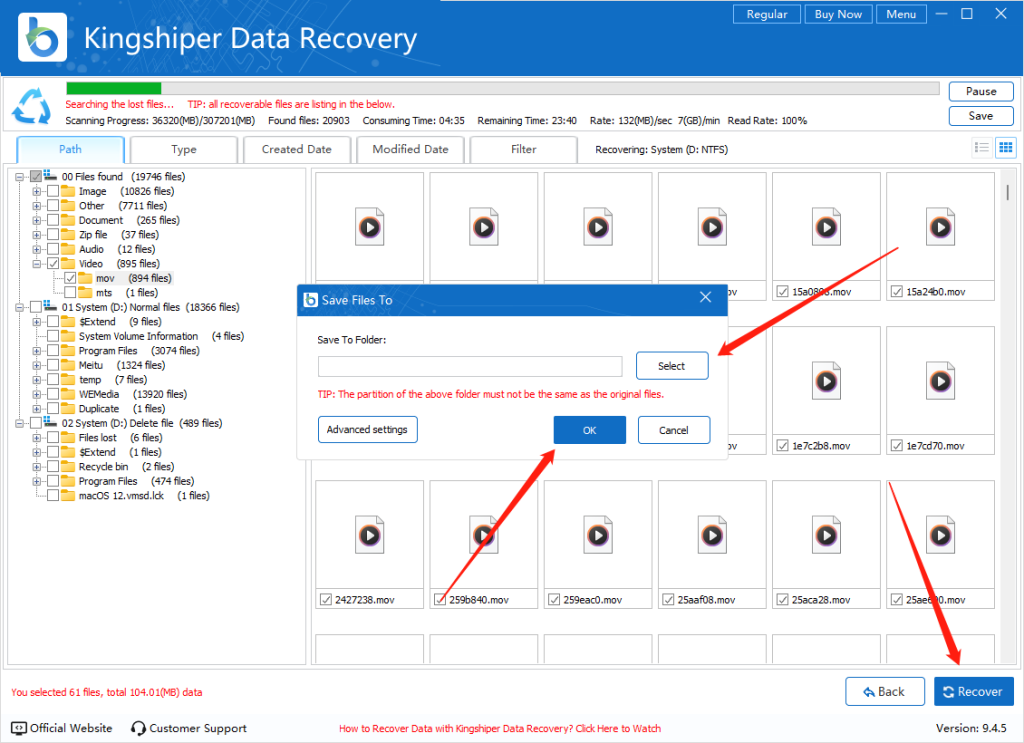Click the Audio folder icon
This screenshot has width=1024, height=743.
[68, 249]
